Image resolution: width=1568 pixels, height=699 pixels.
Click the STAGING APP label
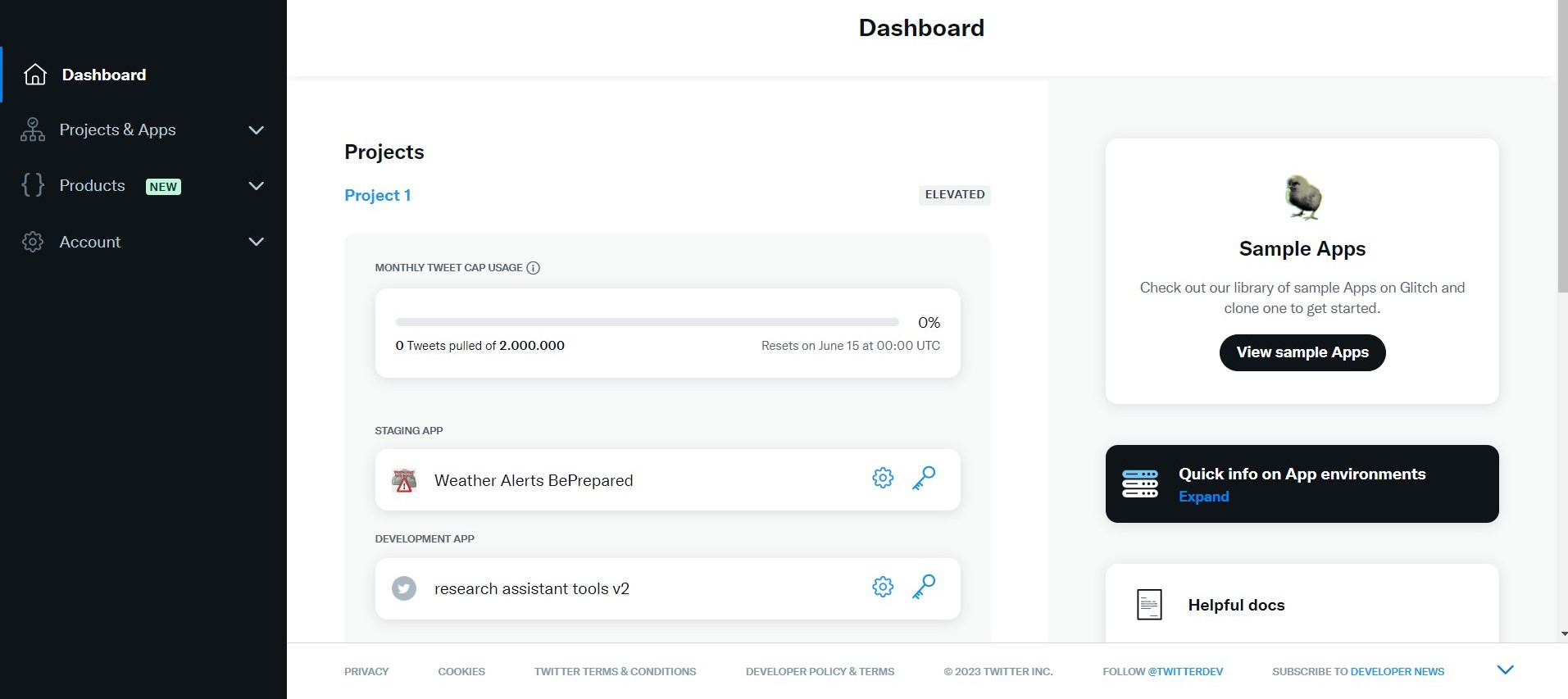coord(409,430)
